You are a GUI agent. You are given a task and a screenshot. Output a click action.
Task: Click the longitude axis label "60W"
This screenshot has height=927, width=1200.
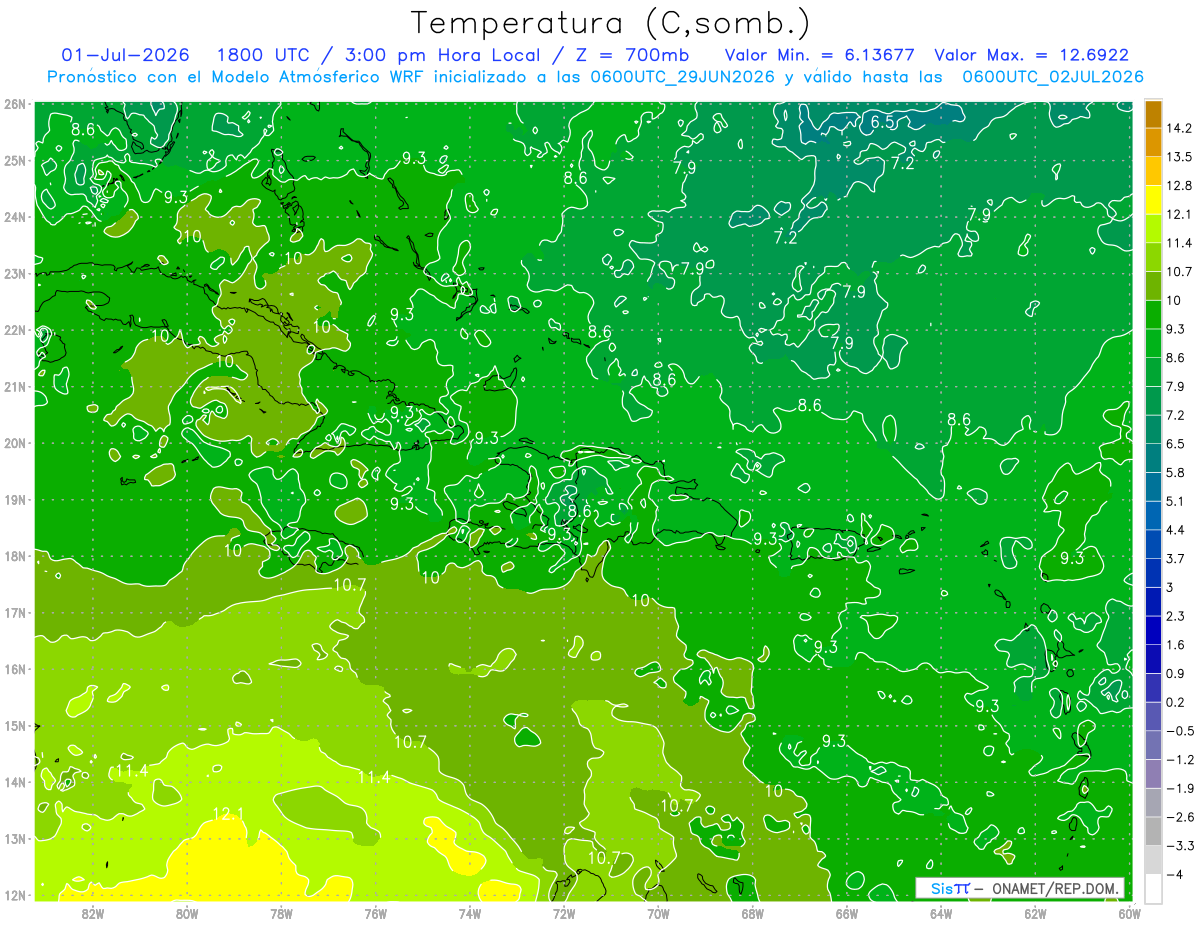click(1130, 912)
